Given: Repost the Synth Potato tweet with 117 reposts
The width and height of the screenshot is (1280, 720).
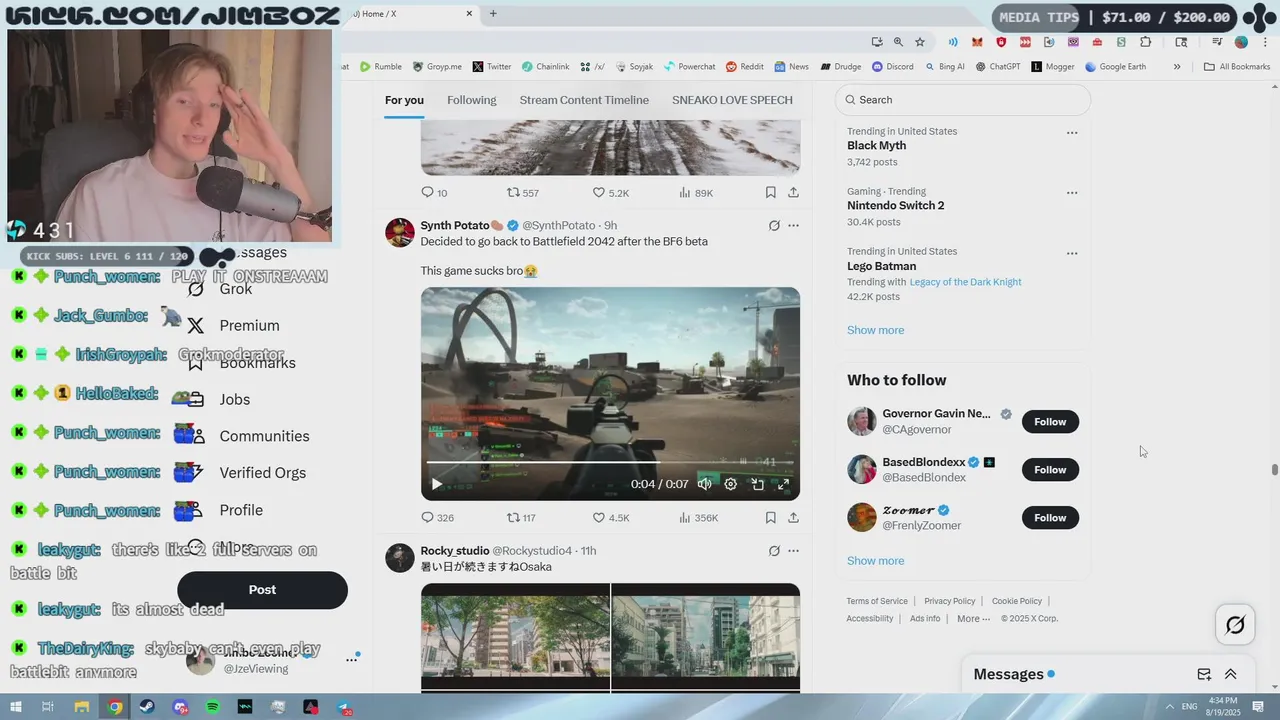Looking at the screenshot, I should (521, 517).
